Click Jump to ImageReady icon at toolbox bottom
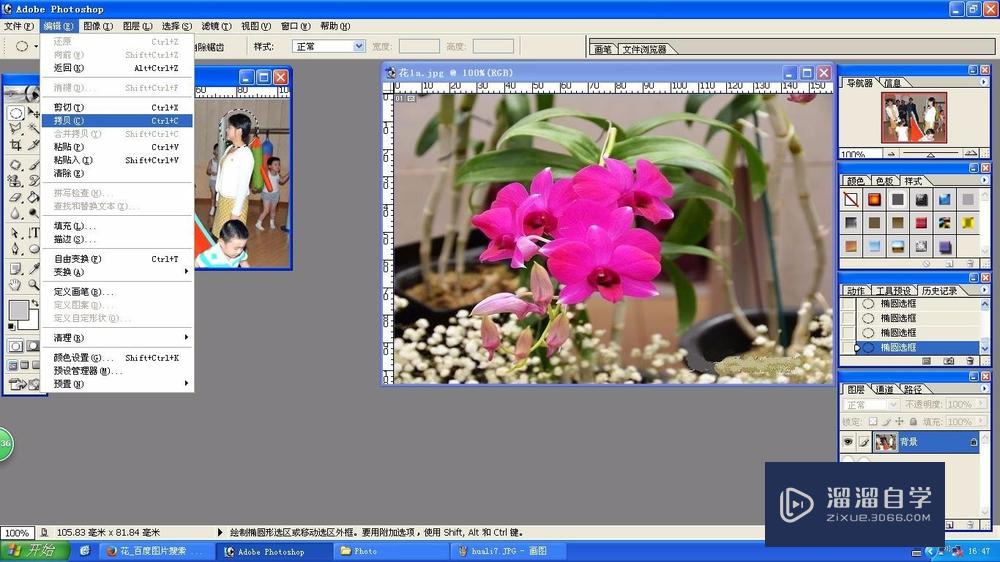Screen dimensions: 1000x562 tap(23, 384)
